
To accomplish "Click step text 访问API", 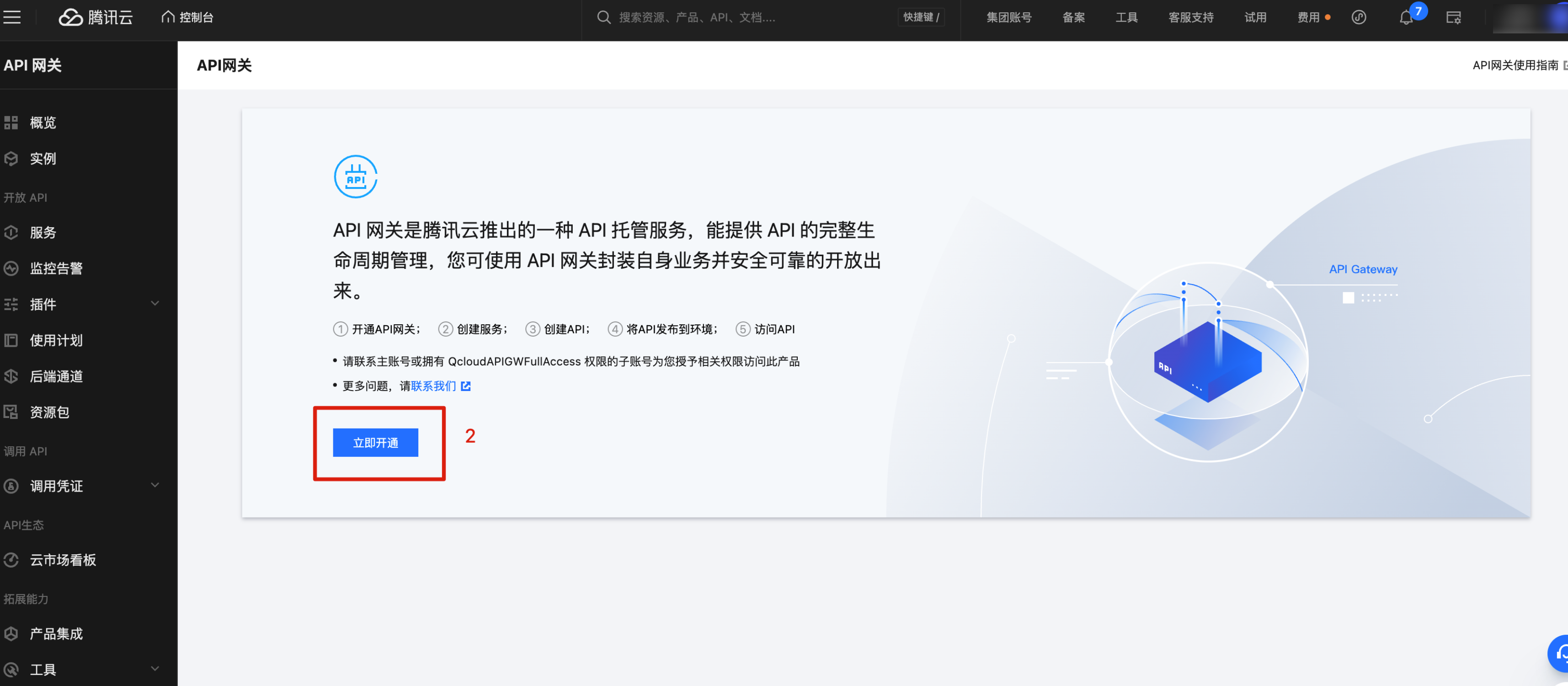I will (x=774, y=329).
